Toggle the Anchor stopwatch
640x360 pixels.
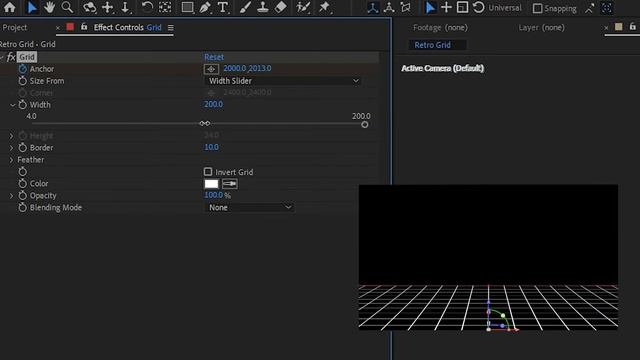[22, 69]
